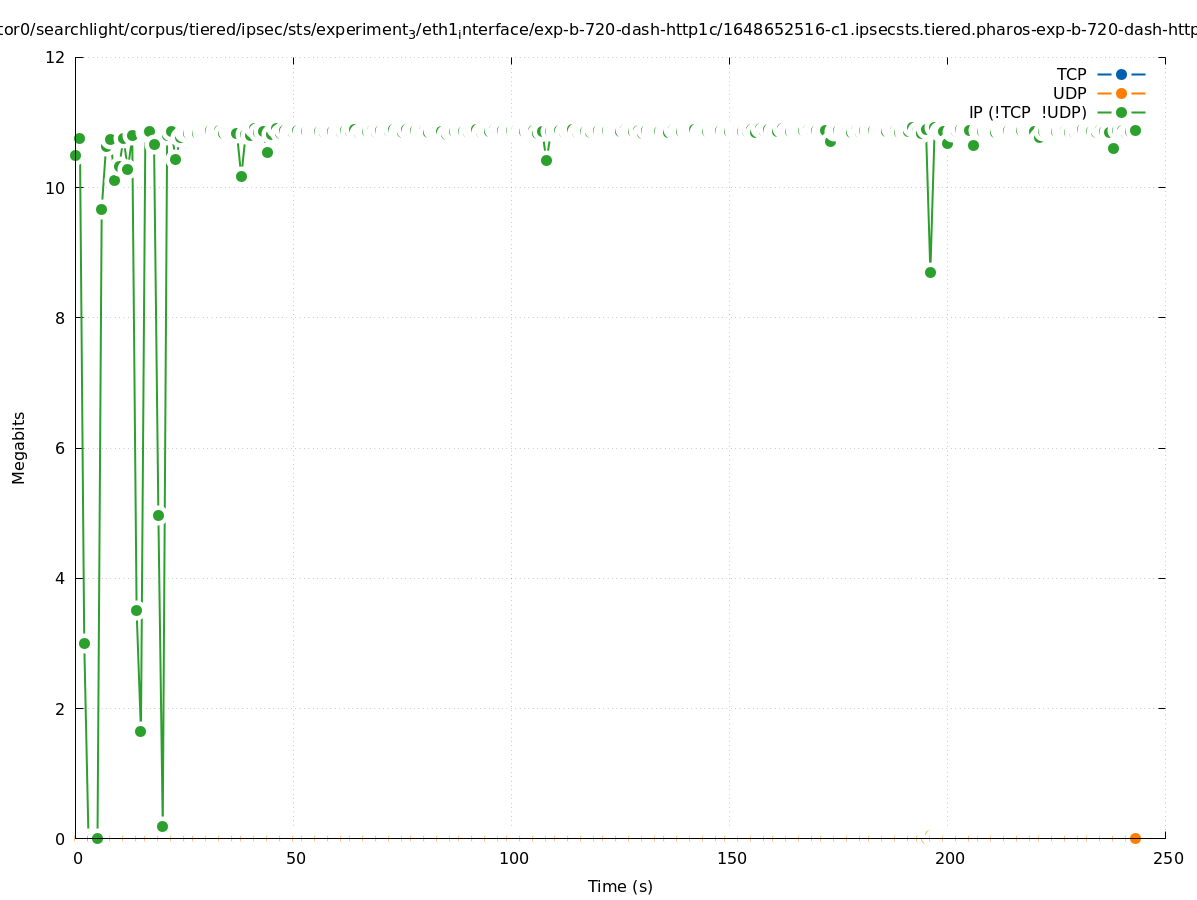Select the last green point at far right
Image resolution: width=1197 pixels, height=900 pixels.
tap(1135, 130)
